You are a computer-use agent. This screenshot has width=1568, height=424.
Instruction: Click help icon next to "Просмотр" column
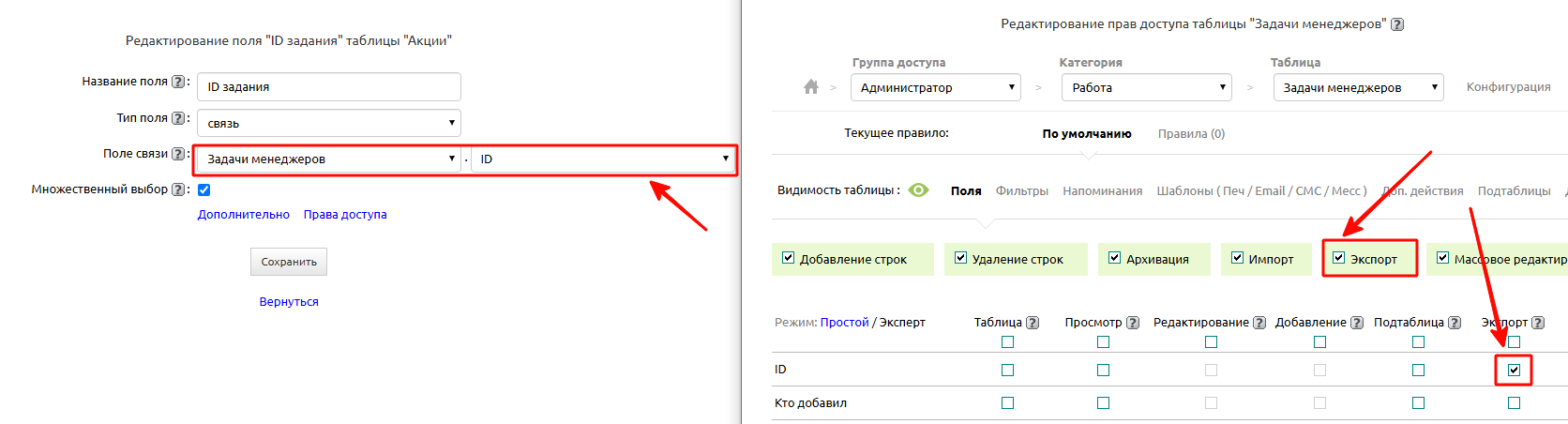pos(1133,323)
